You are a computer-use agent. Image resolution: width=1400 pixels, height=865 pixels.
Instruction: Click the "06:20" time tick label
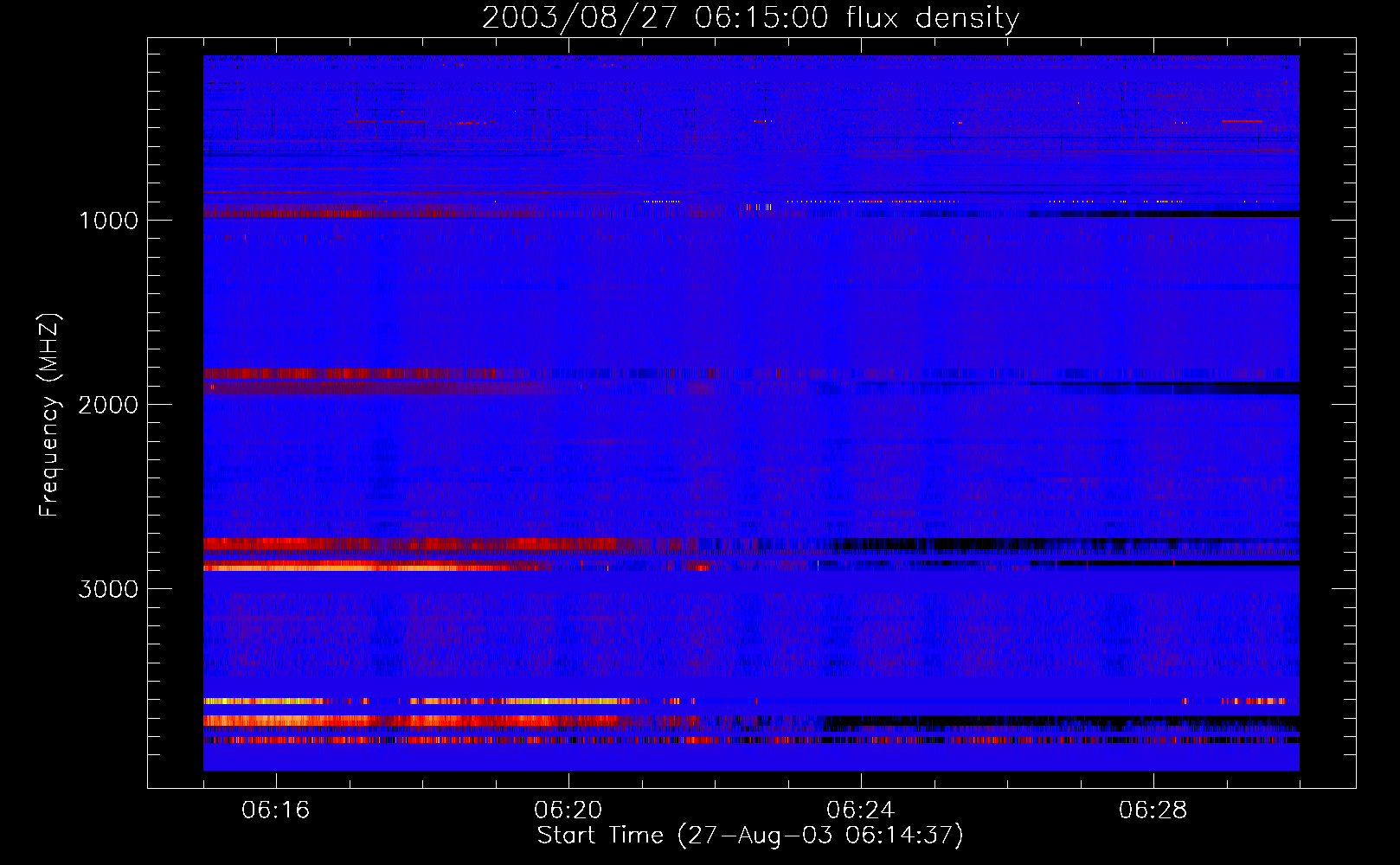(x=568, y=811)
